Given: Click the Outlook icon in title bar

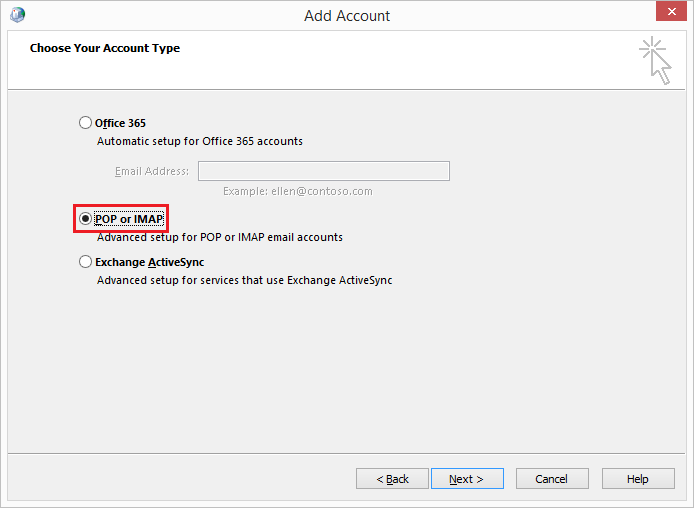Looking at the screenshot, I should coord(18,14).
